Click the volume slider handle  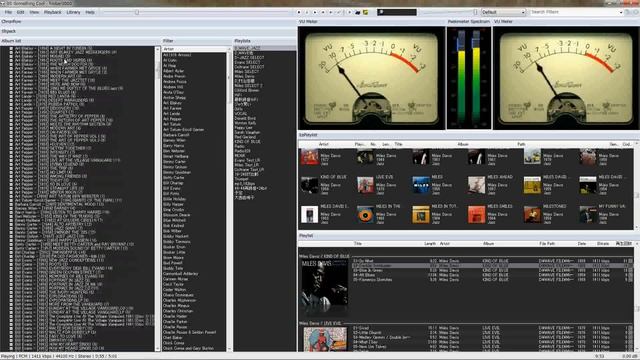point(475,12)
